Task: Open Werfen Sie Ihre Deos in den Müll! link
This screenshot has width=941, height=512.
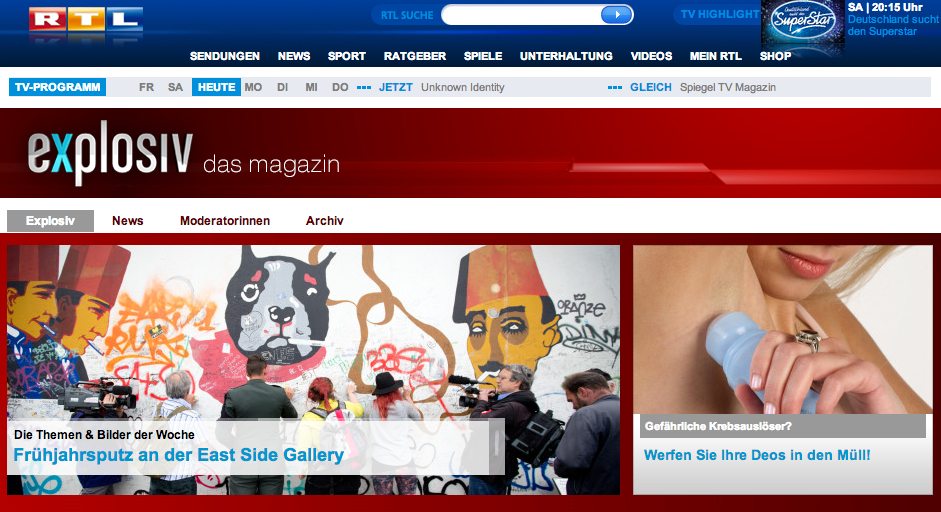Action: pos(757,455)
